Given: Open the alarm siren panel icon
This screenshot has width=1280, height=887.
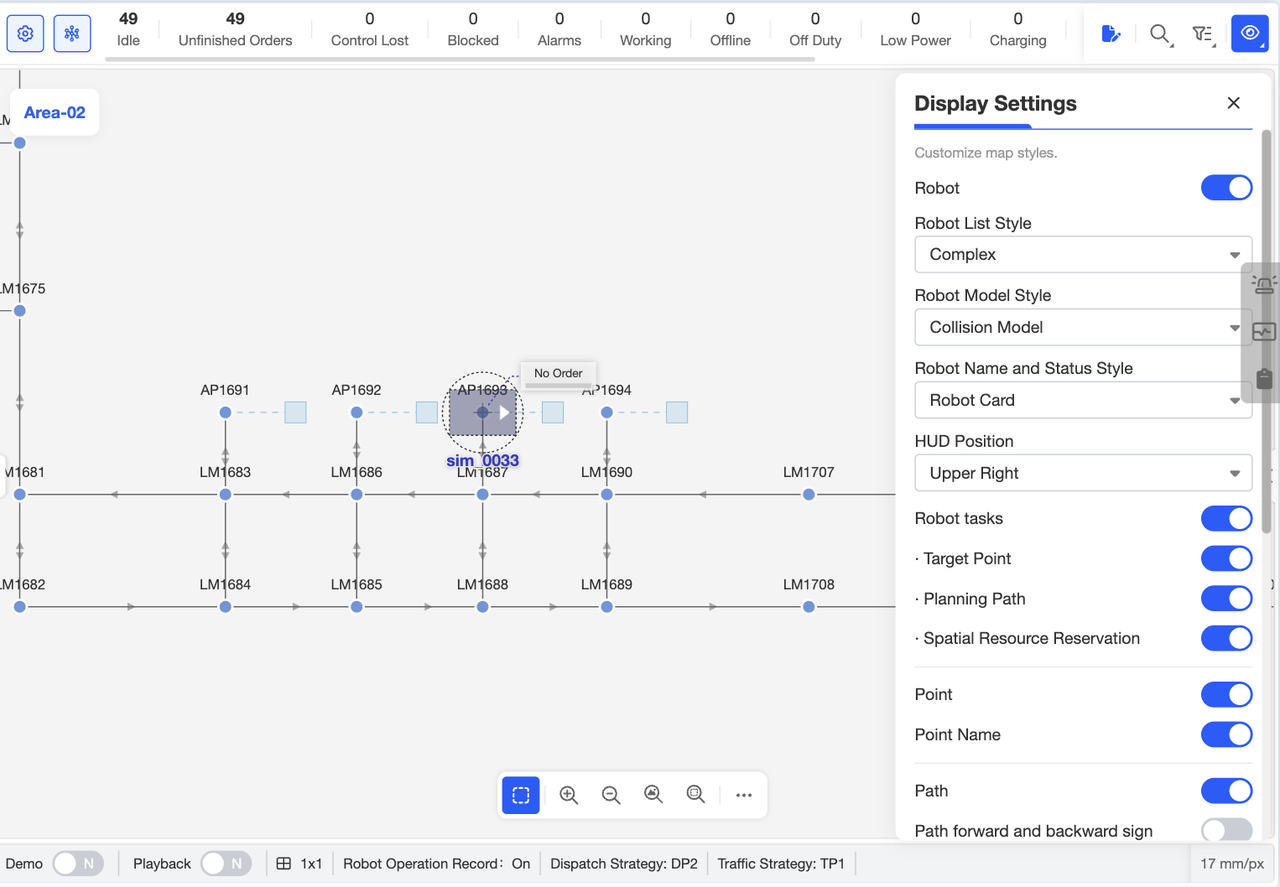Looking at the screenshot, I should (x=1263, y=283).
